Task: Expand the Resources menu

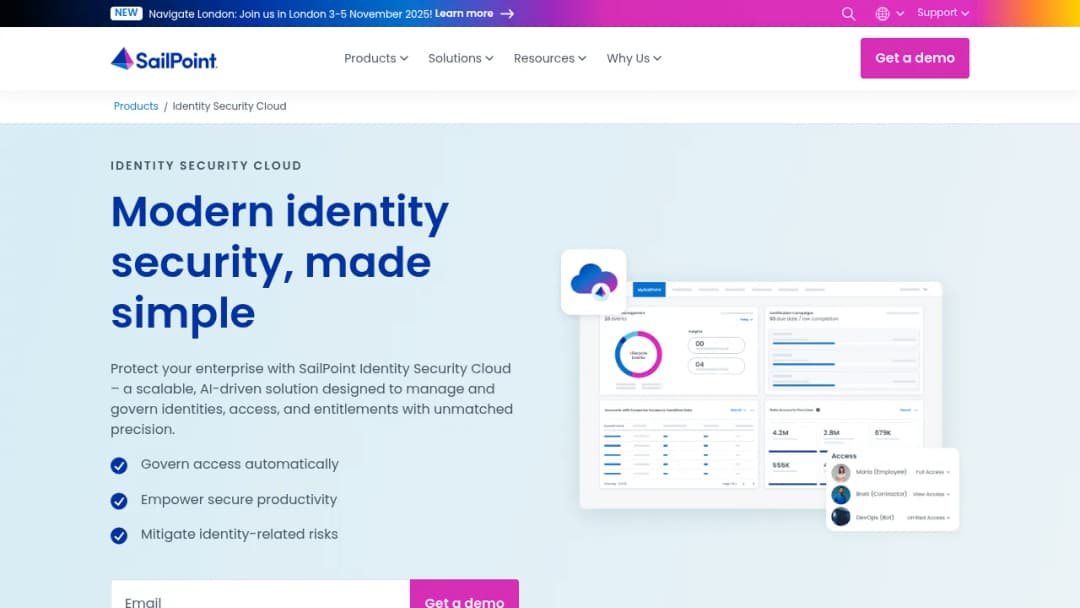Action: point(550,59)
